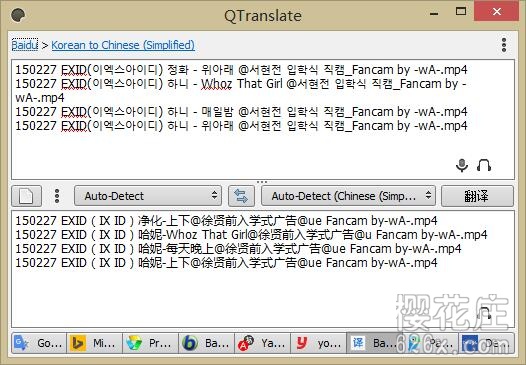The image size is (526, 365).
Task: Open the three-dot menu beside clear button
Action: tap(57, 196)
